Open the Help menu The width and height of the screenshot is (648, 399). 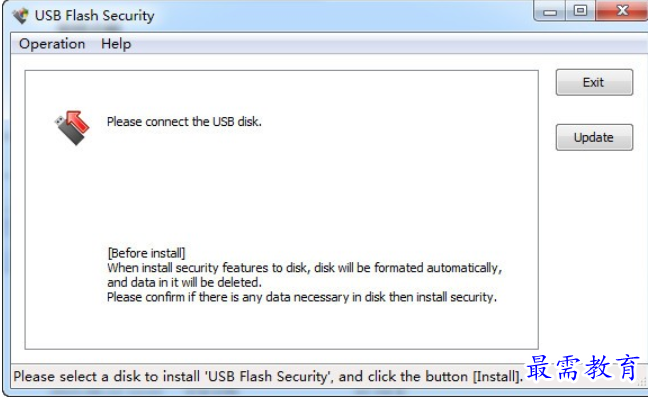coord(116,44)
